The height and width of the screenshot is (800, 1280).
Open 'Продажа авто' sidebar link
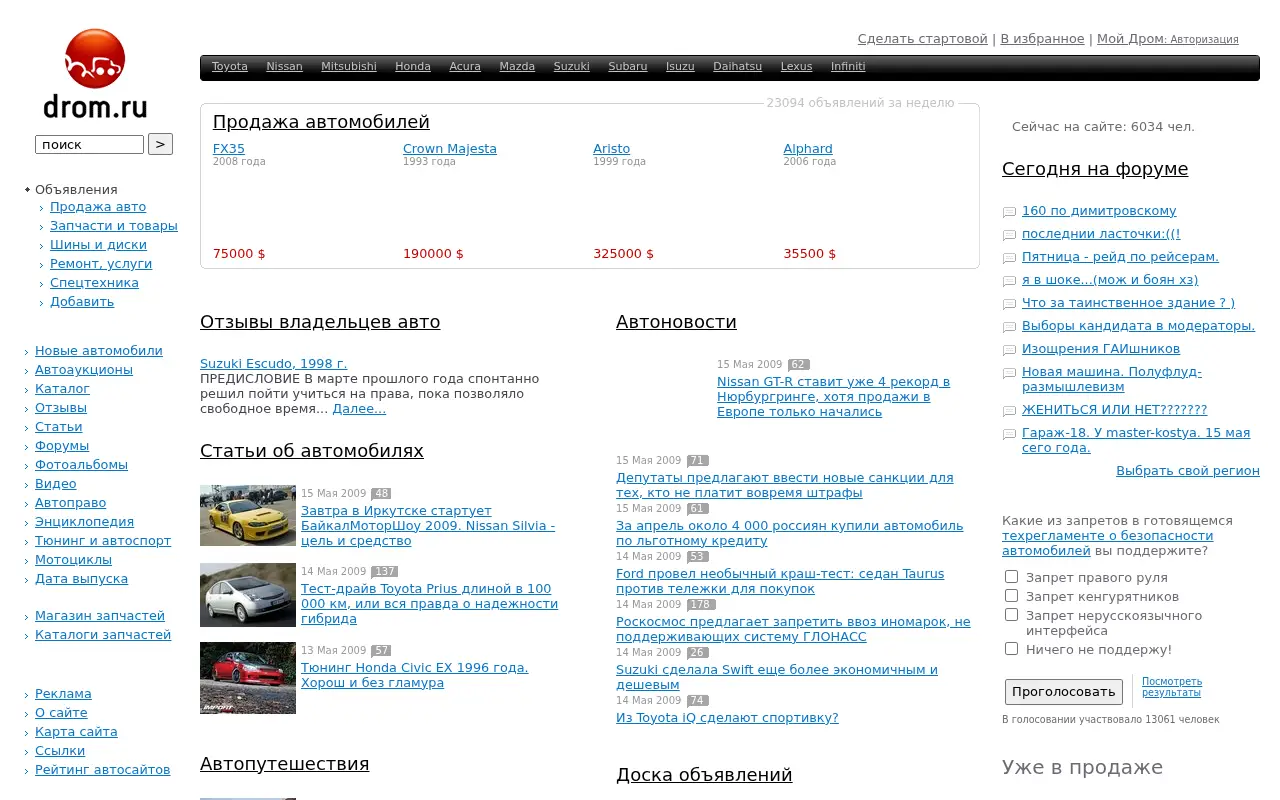click(x=98, y=207)
